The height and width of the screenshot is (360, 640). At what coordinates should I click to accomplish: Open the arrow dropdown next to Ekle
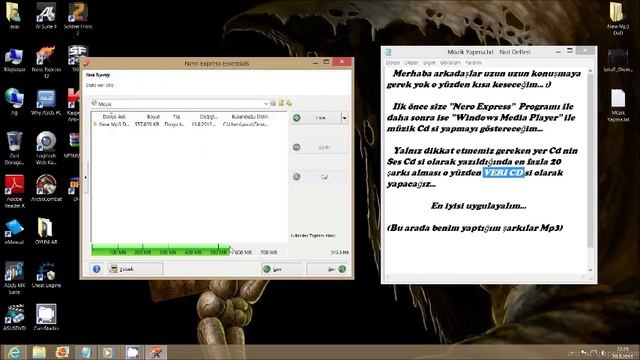(x=344, y=118)
